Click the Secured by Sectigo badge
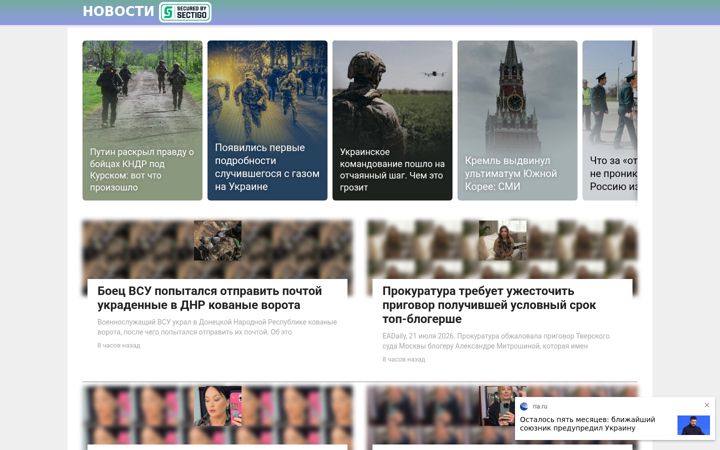Image resolution: width=720 pixels, height=450 pixels. (185, 12)
